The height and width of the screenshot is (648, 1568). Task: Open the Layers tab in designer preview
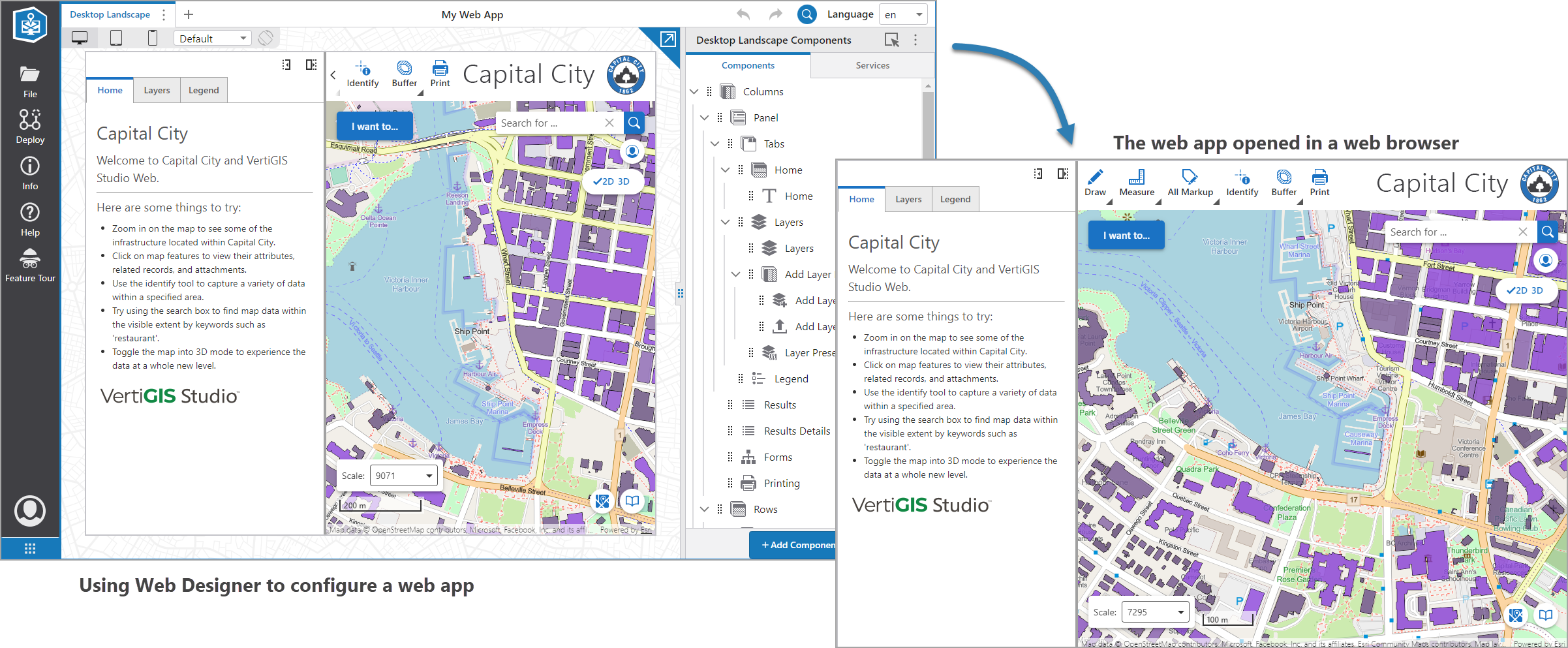(x=157, y=90)
